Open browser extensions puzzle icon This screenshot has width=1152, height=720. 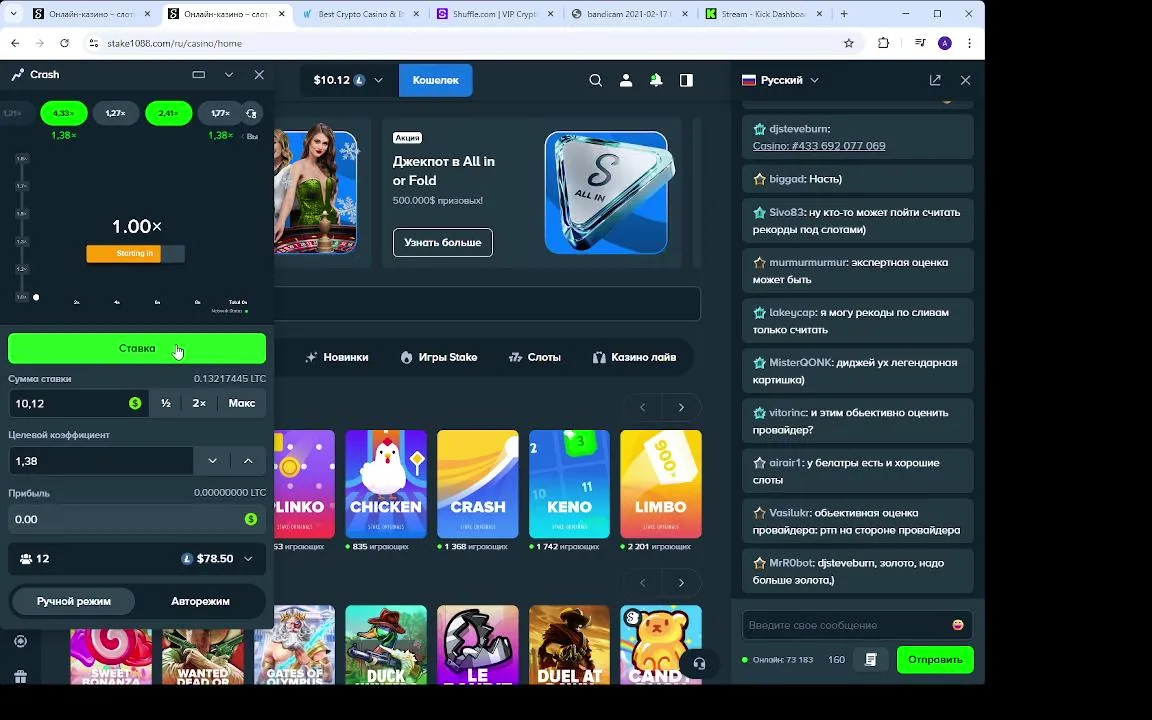883,43
